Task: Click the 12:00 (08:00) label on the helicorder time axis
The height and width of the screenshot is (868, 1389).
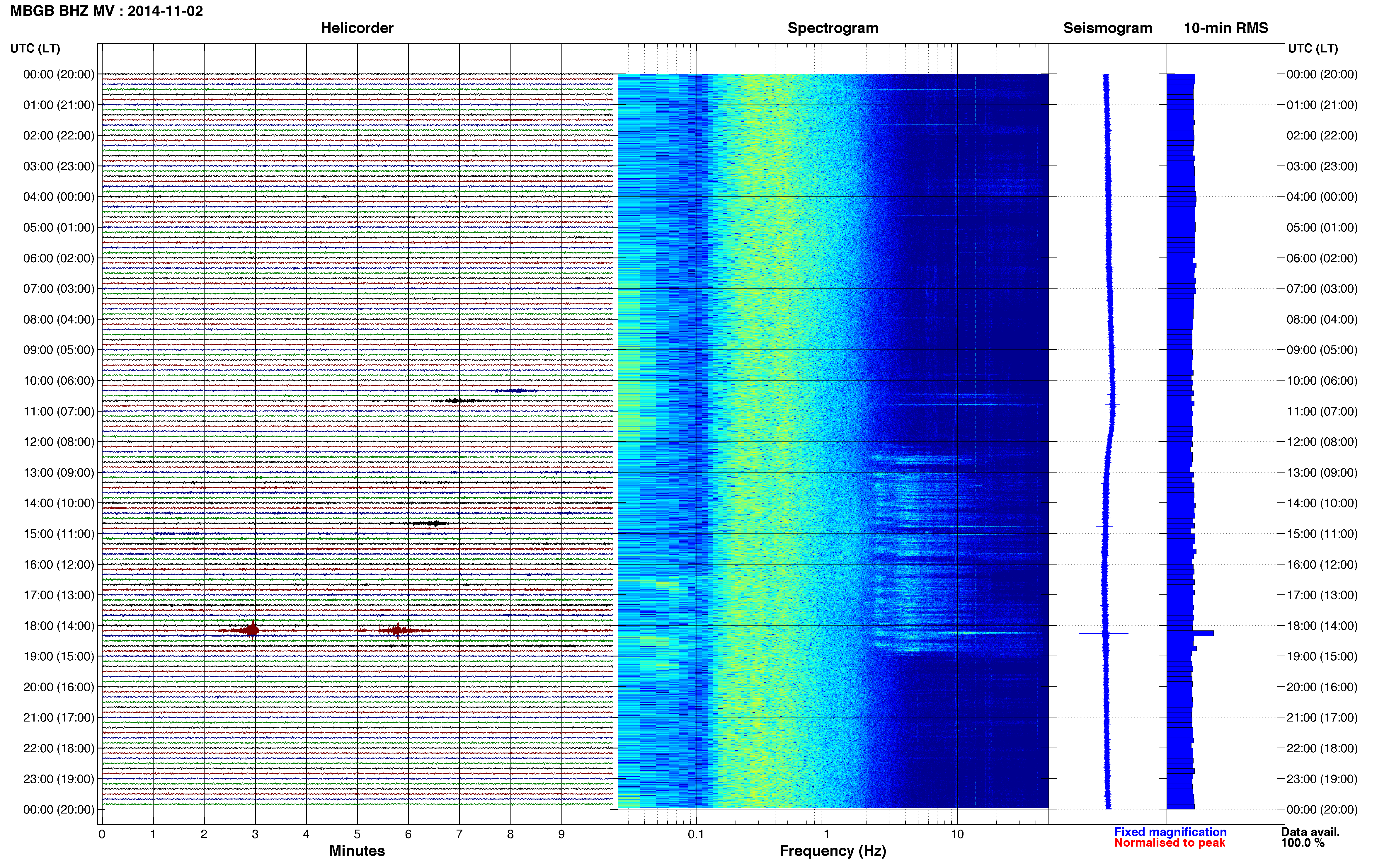Action: point(59,442)
